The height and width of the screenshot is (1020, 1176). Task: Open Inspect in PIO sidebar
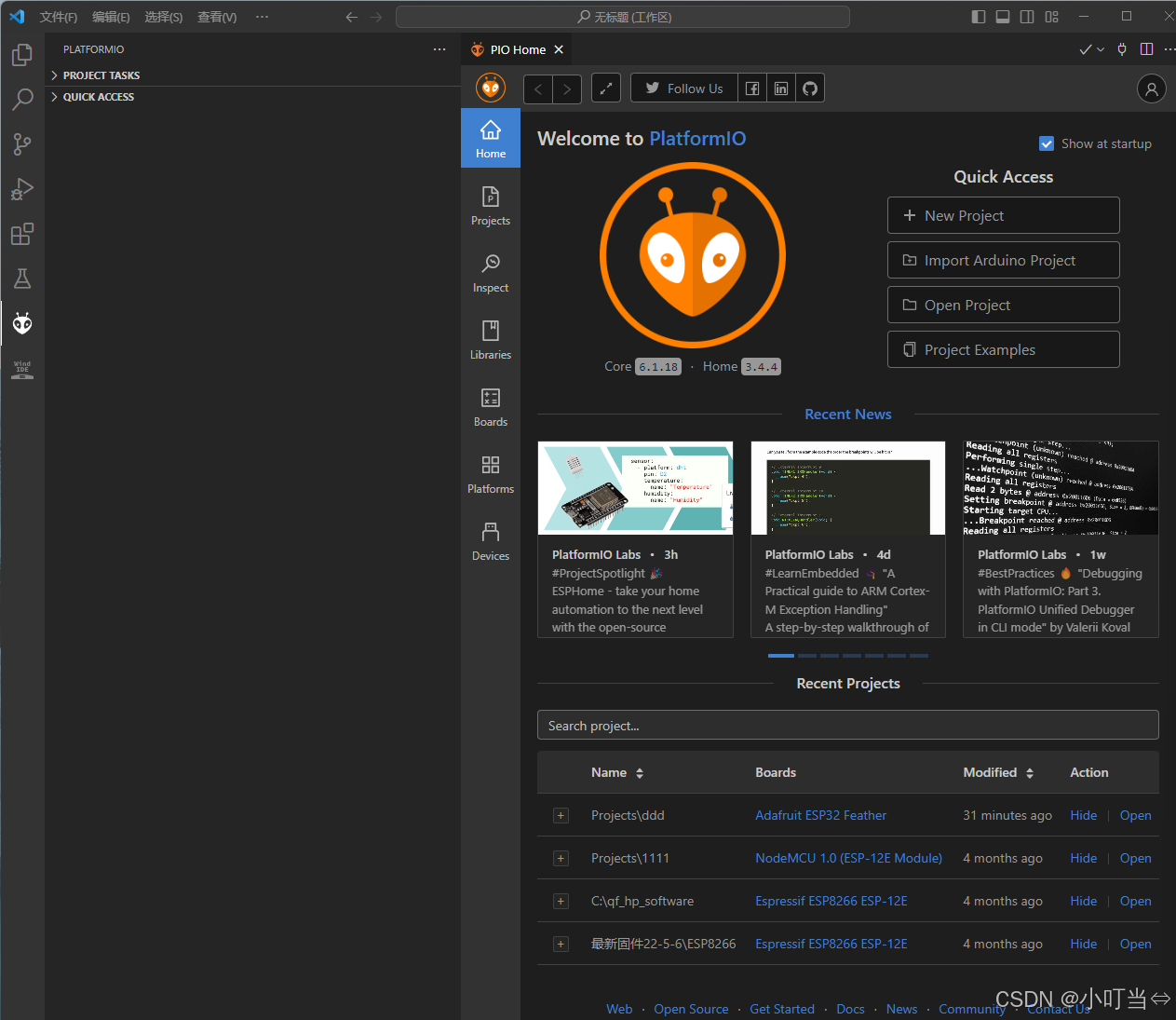[491, 273]
